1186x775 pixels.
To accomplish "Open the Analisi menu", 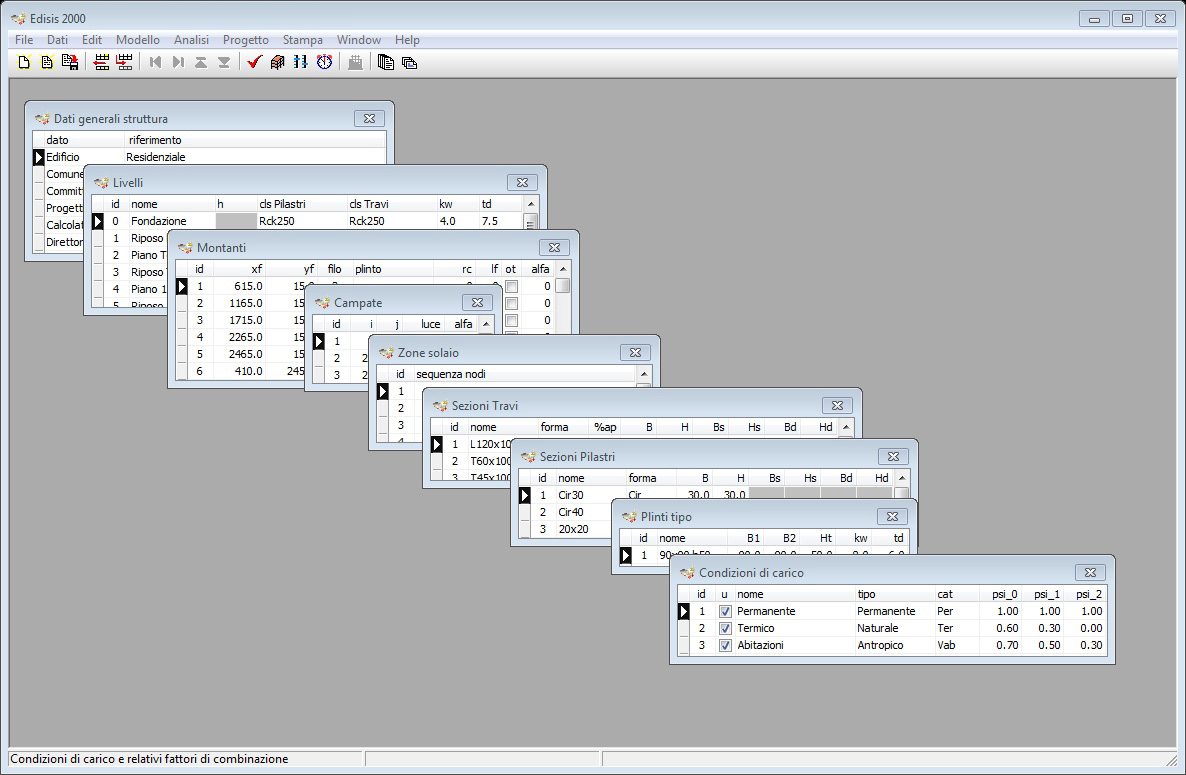I will tap(191, 40).
